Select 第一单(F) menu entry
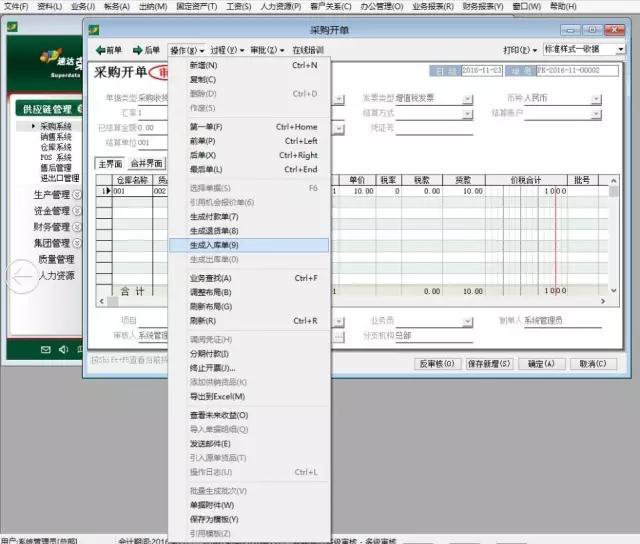Screen dimensions: 640x544 (249, 127)
